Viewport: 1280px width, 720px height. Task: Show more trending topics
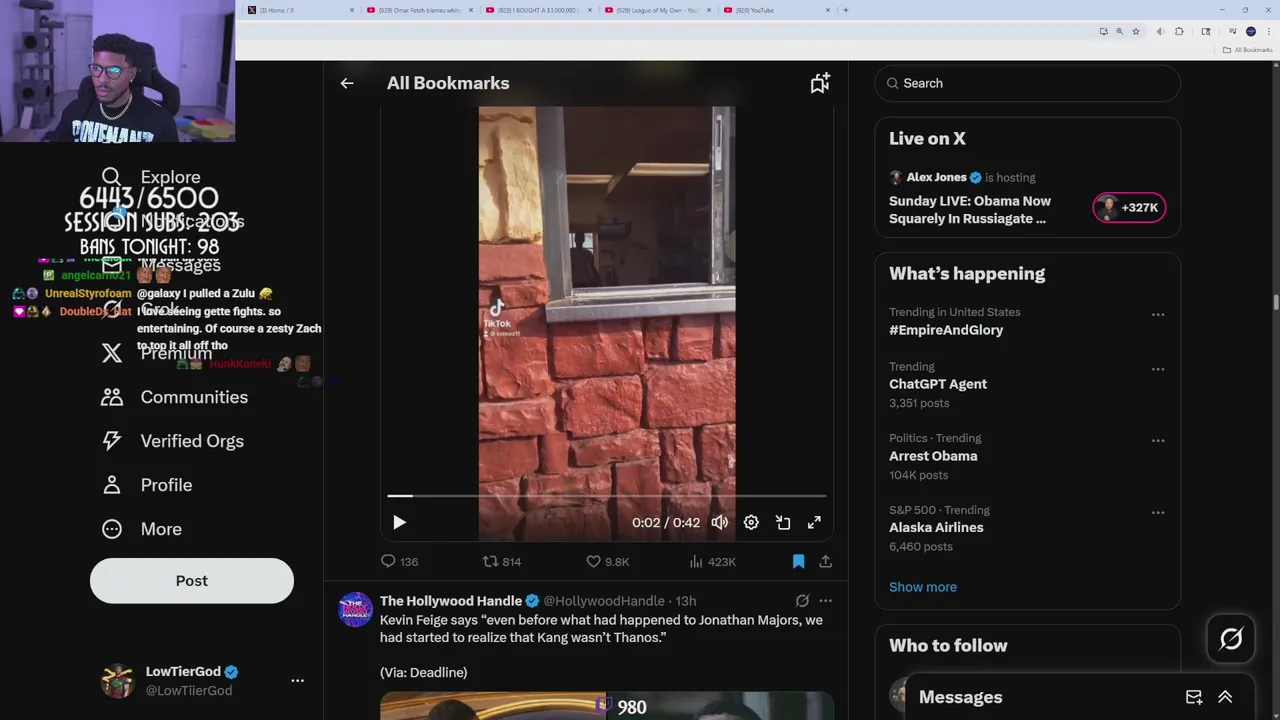point(923,587)
